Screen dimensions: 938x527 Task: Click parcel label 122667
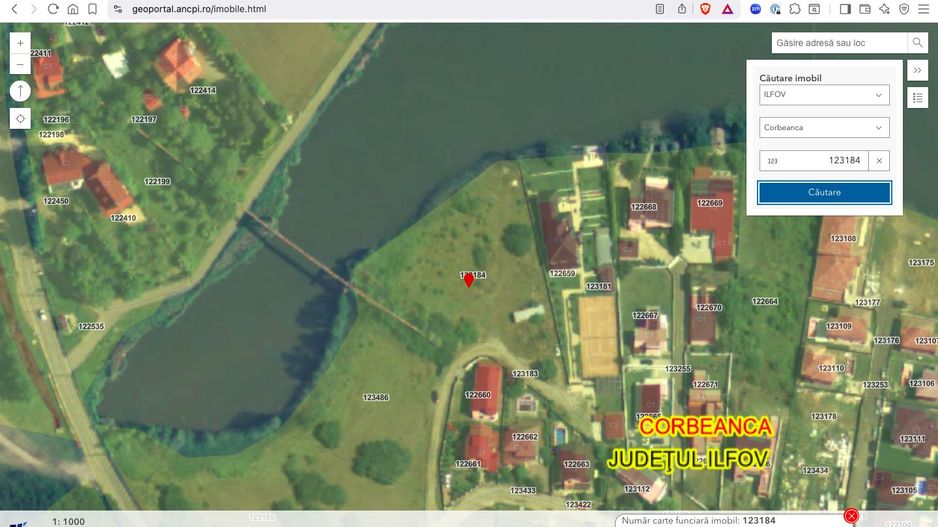pyautogui.click(x=645, y=315)
